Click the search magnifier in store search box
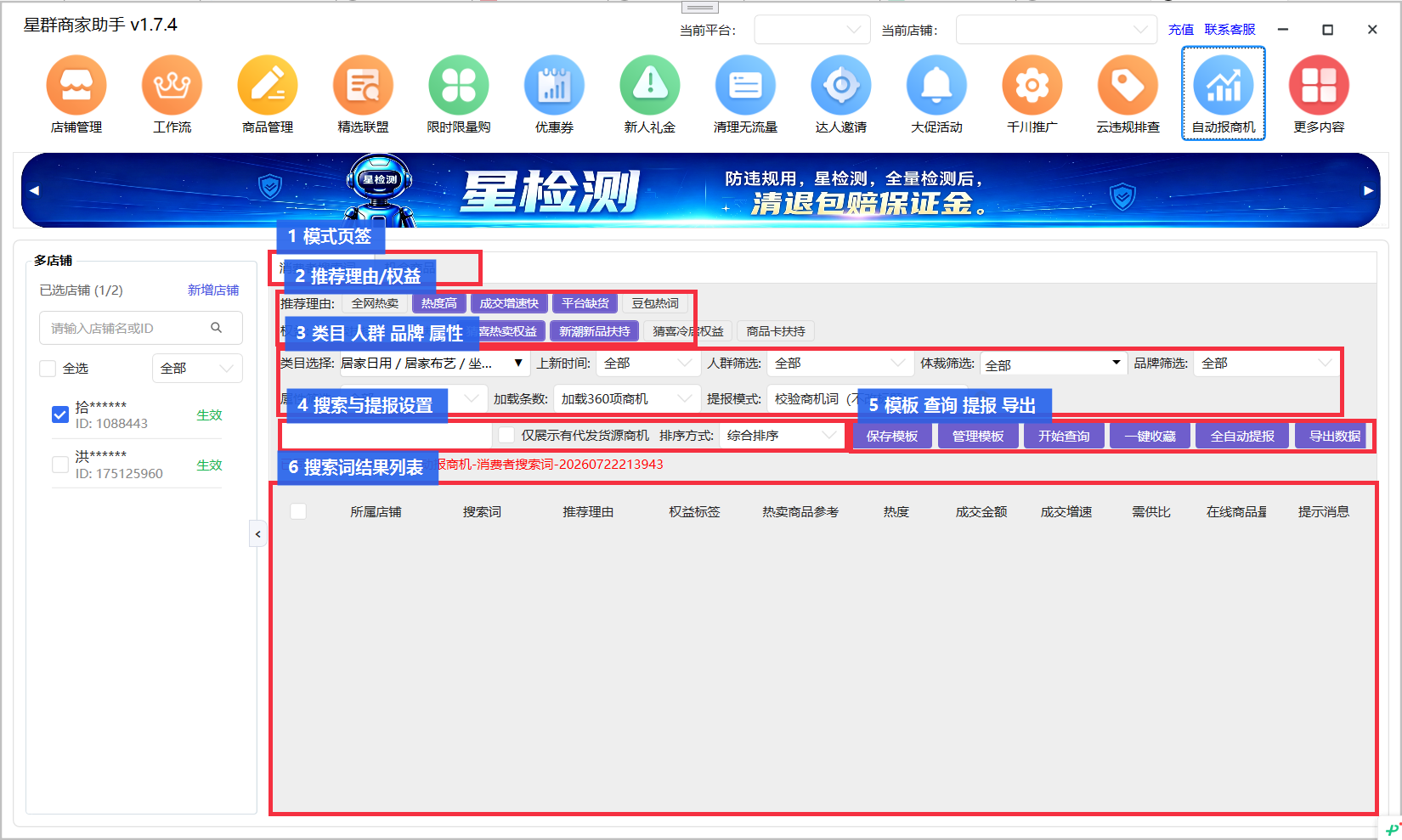 [x=217, y=328]
